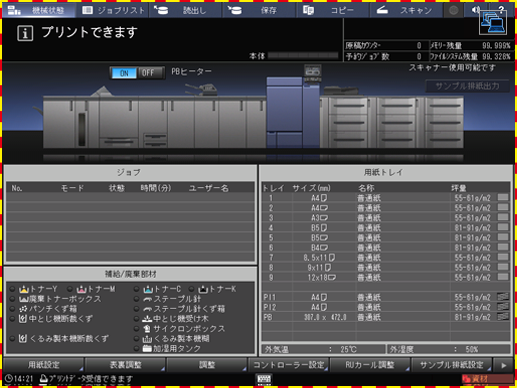The image size is (517, 388).
Task: Show more buttons with the right arrow
Action: [504, 365]
